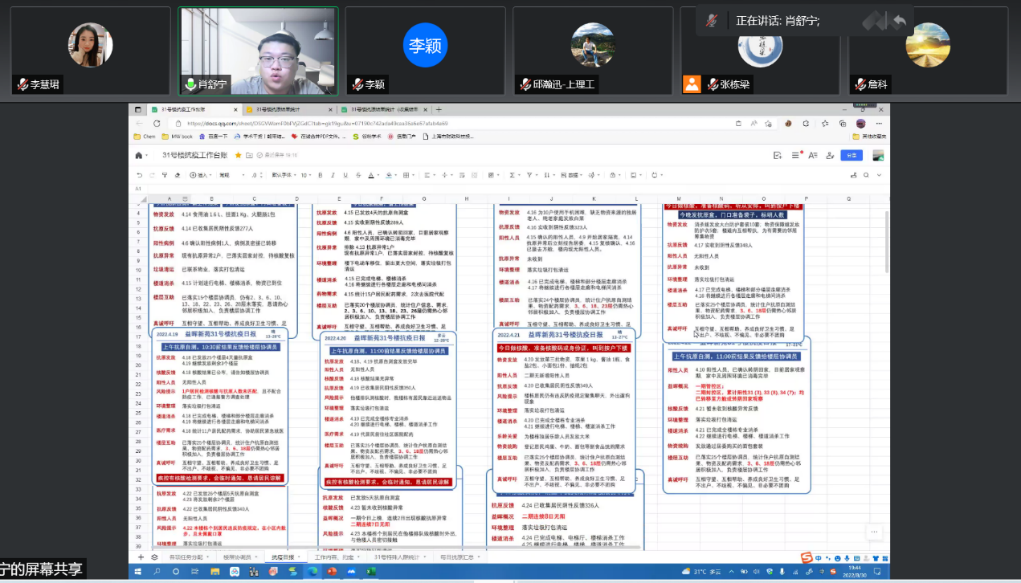Open the default font dropdown

[284, 175]
